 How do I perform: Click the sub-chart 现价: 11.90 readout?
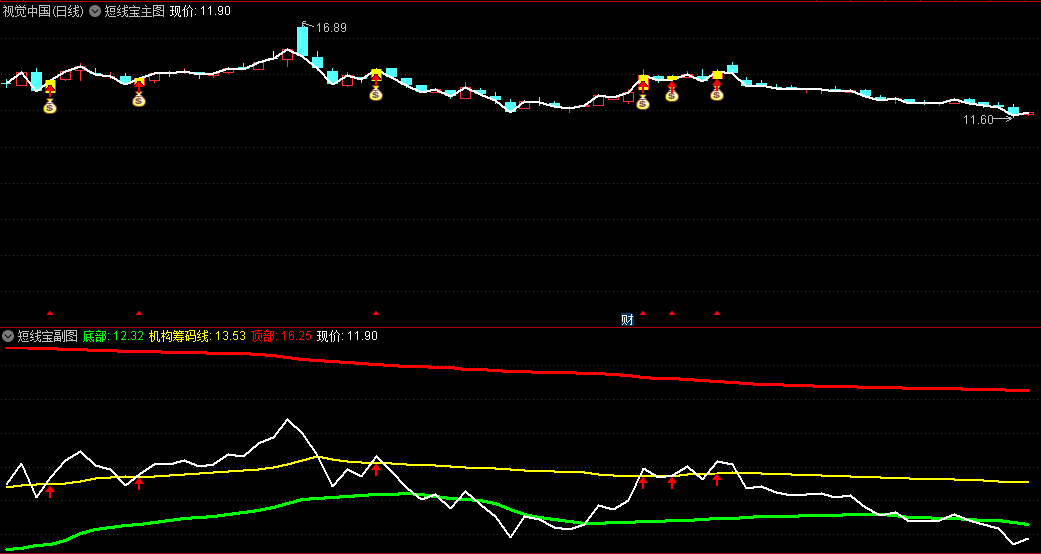(347, 336)
